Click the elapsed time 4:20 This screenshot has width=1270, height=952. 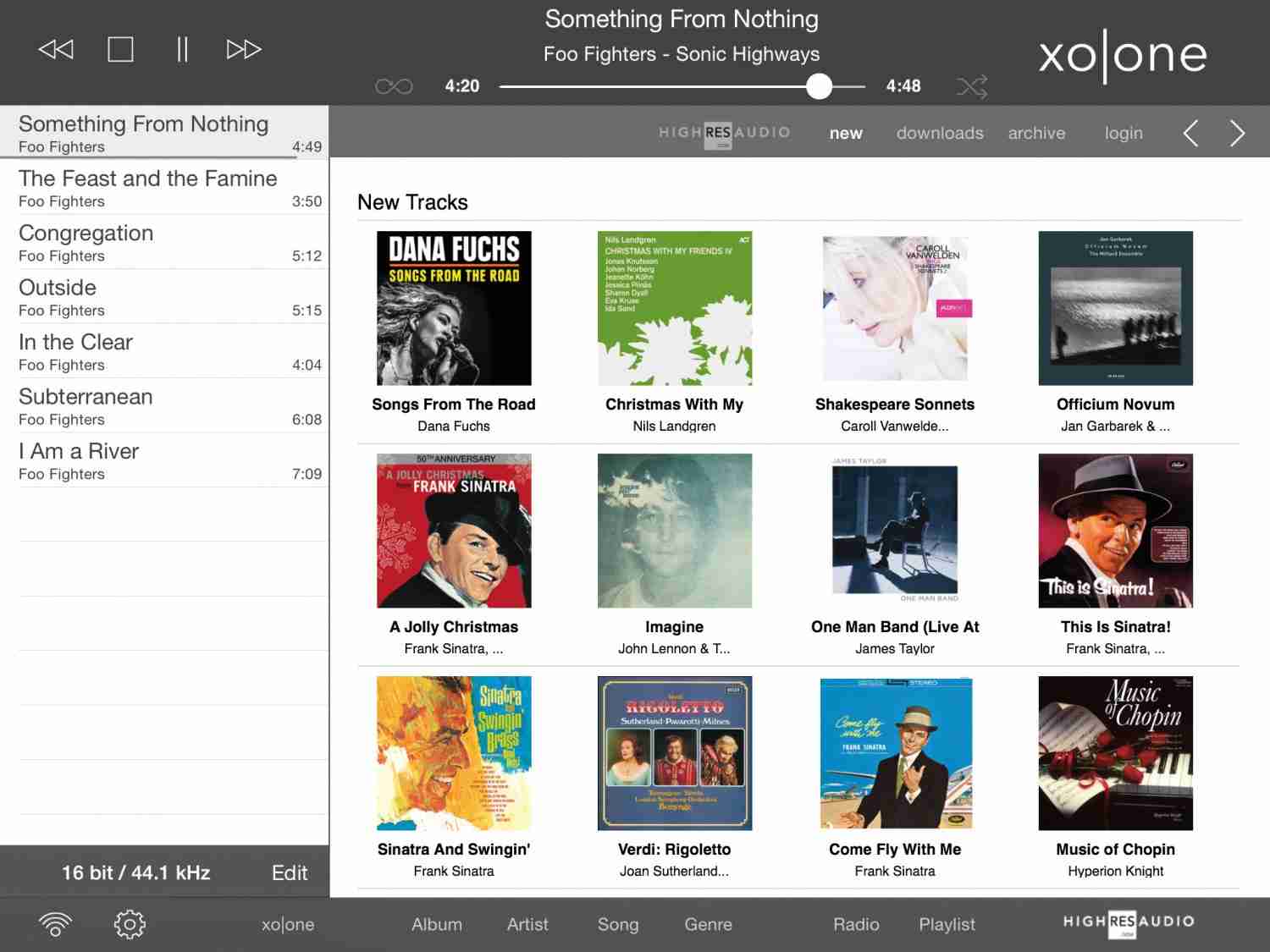pyautogui.click(x=462, y=86)
